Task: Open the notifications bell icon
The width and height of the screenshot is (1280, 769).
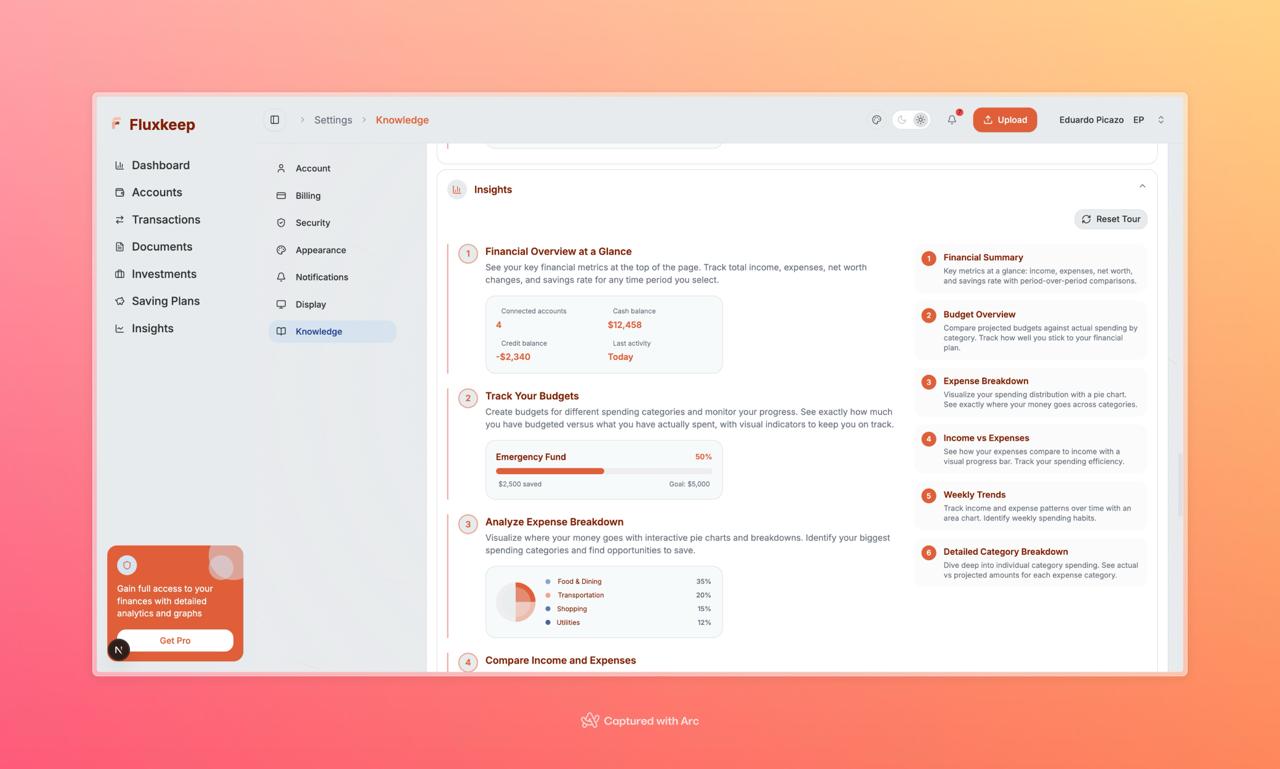Action: (x=952, y=120)
